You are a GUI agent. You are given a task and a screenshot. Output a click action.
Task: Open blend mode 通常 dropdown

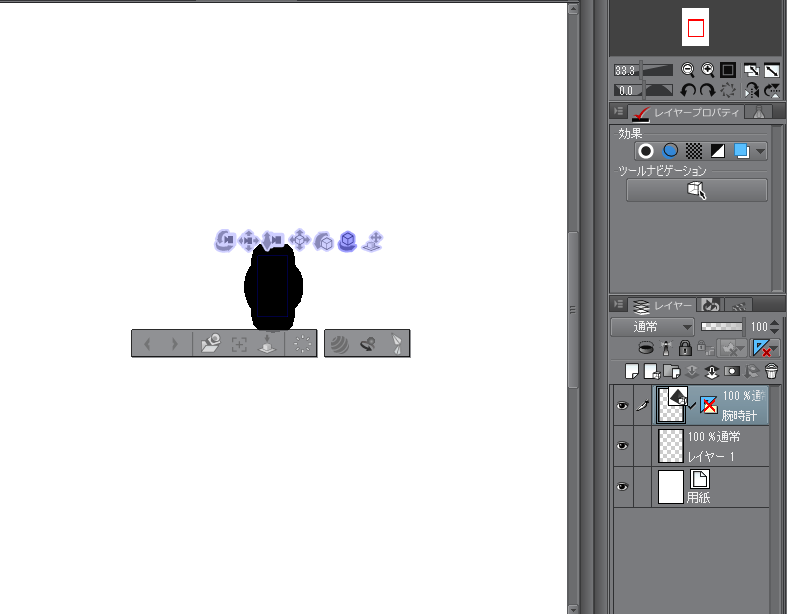point(652,327)
